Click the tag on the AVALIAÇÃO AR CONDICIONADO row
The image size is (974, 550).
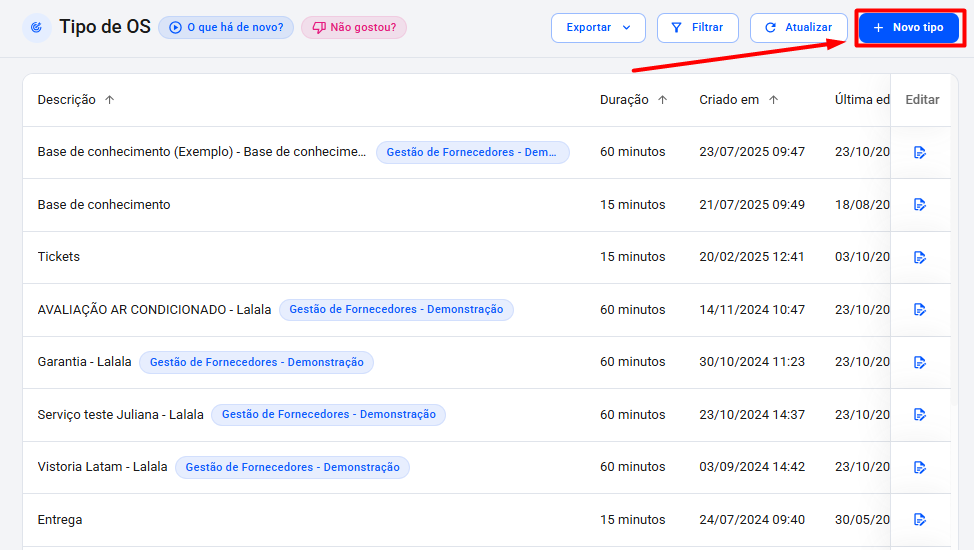396,309
